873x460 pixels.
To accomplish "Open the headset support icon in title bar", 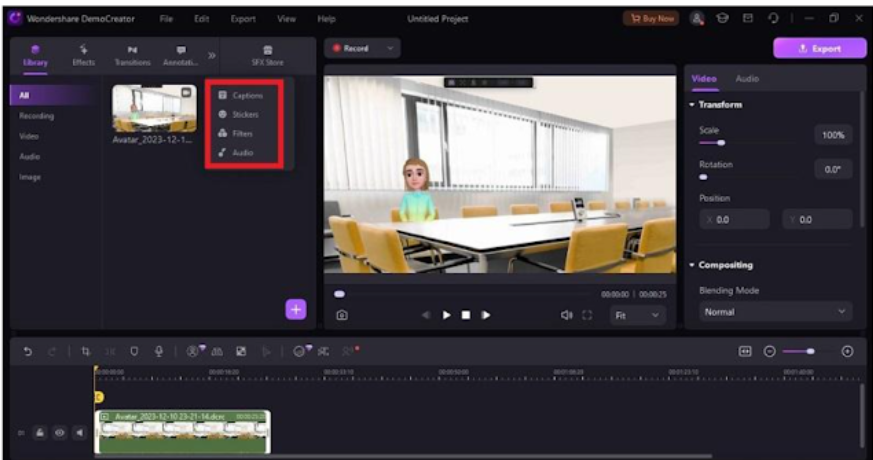I will coord(773,18).
